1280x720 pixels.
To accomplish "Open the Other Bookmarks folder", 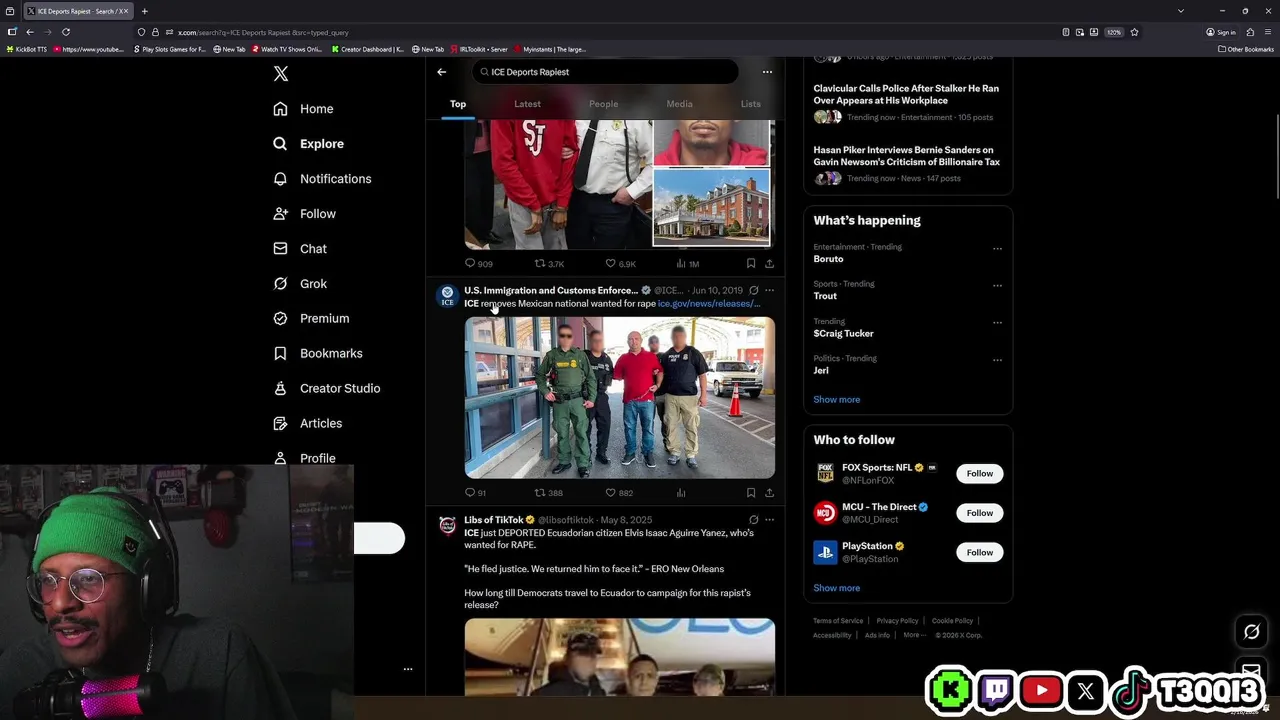I will [1246, 49].
